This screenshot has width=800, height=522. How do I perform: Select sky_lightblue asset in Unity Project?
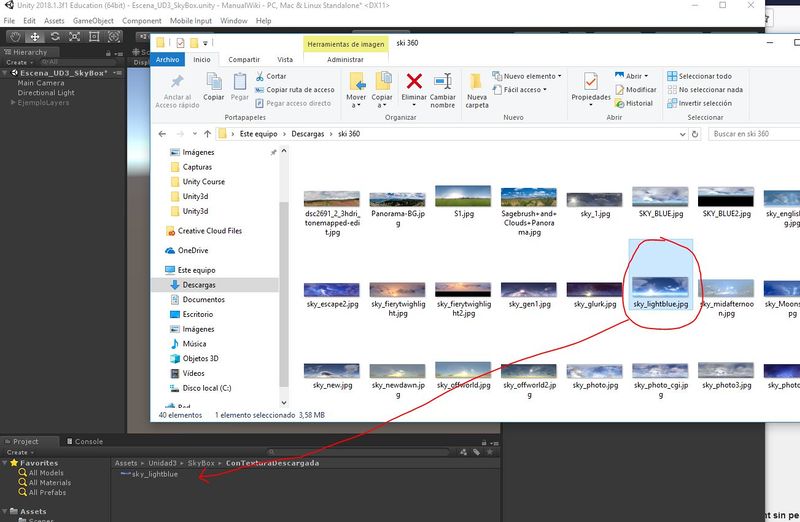click(149, 474)
